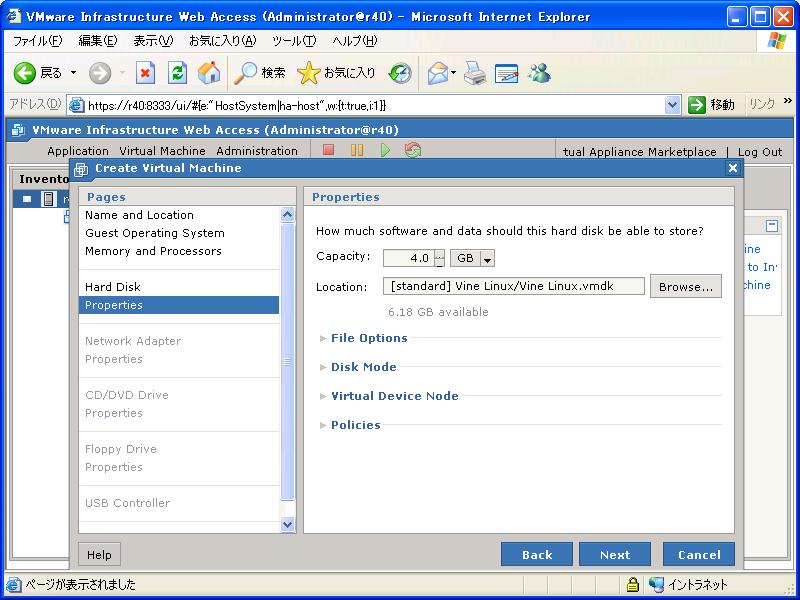
Task: Click the security padlock in status bar
Action: point(633,584)
